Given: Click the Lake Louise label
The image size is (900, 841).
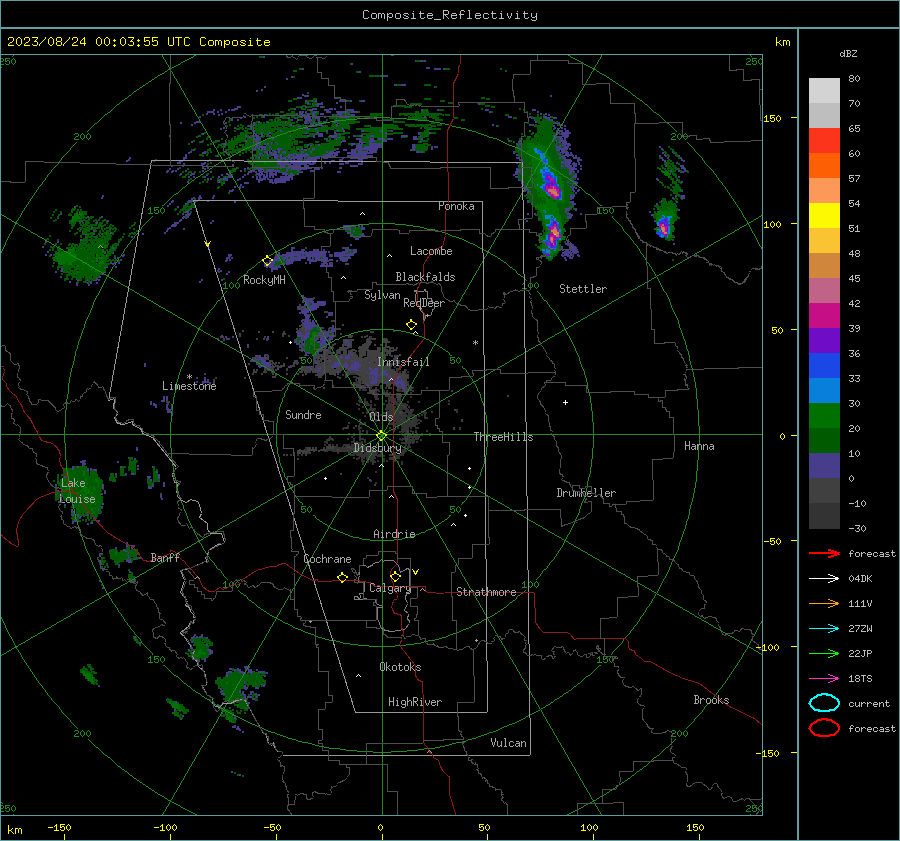Looking at the screenshot, I should click(x=77, y=491).
